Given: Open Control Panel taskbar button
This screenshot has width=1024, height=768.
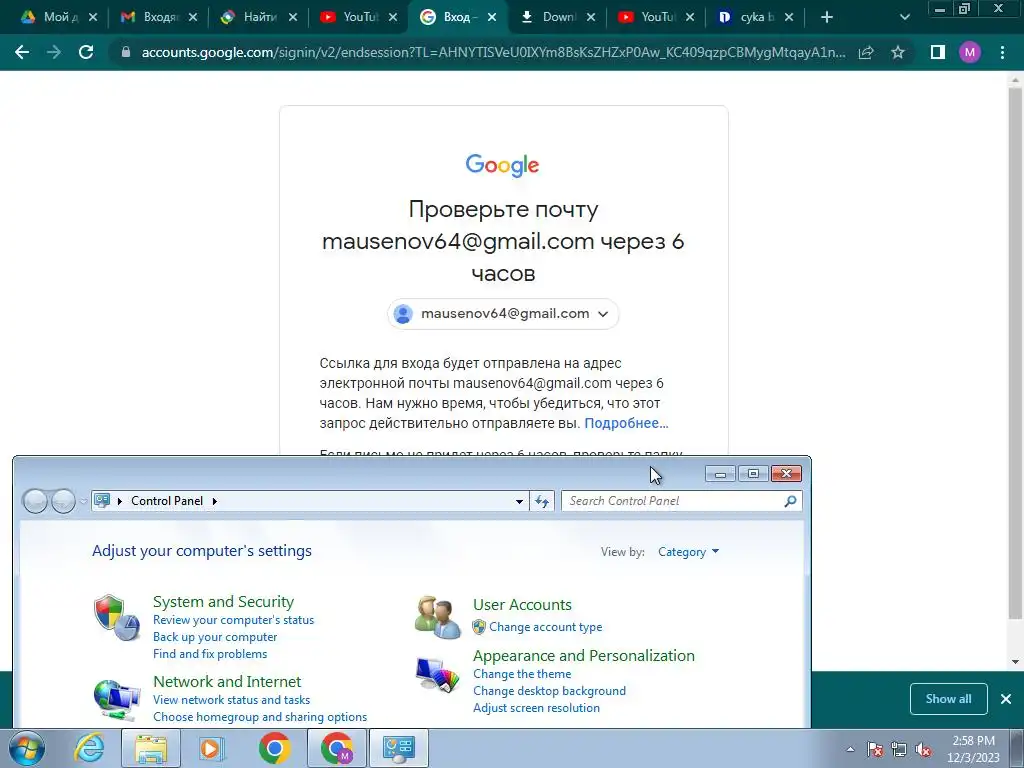Looking at the screenshot, I should (399, 748).
